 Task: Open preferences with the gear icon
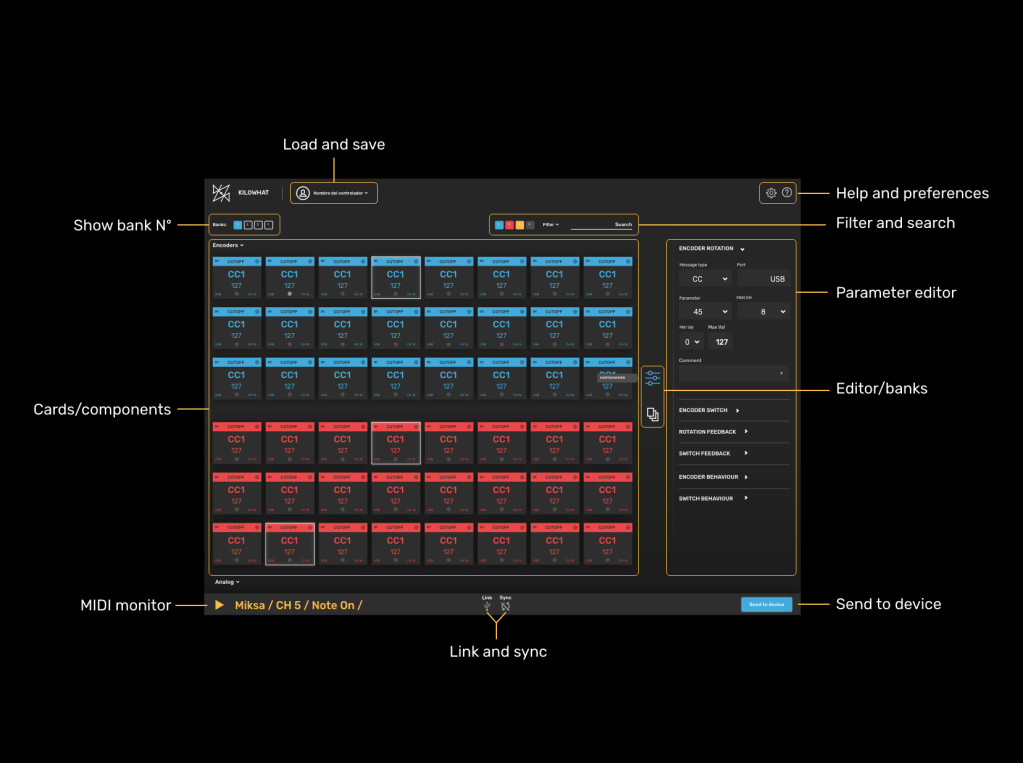[771, 193]
